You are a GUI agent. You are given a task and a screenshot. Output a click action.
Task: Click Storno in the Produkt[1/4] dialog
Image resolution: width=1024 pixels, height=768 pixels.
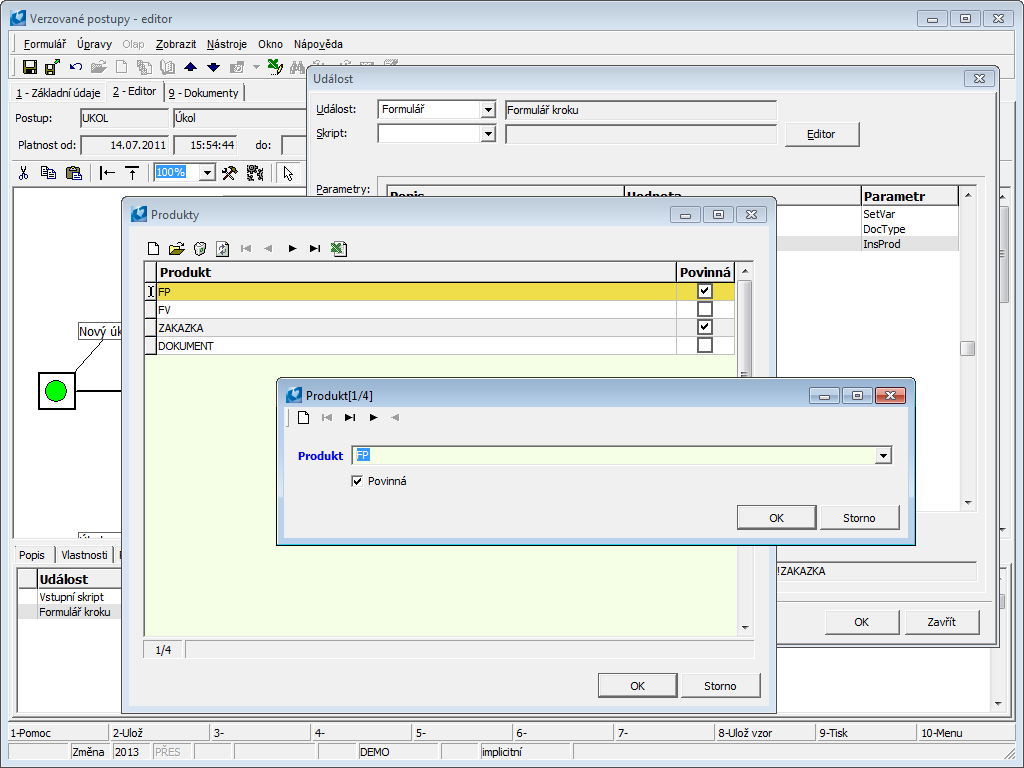(x=859, y=518)
